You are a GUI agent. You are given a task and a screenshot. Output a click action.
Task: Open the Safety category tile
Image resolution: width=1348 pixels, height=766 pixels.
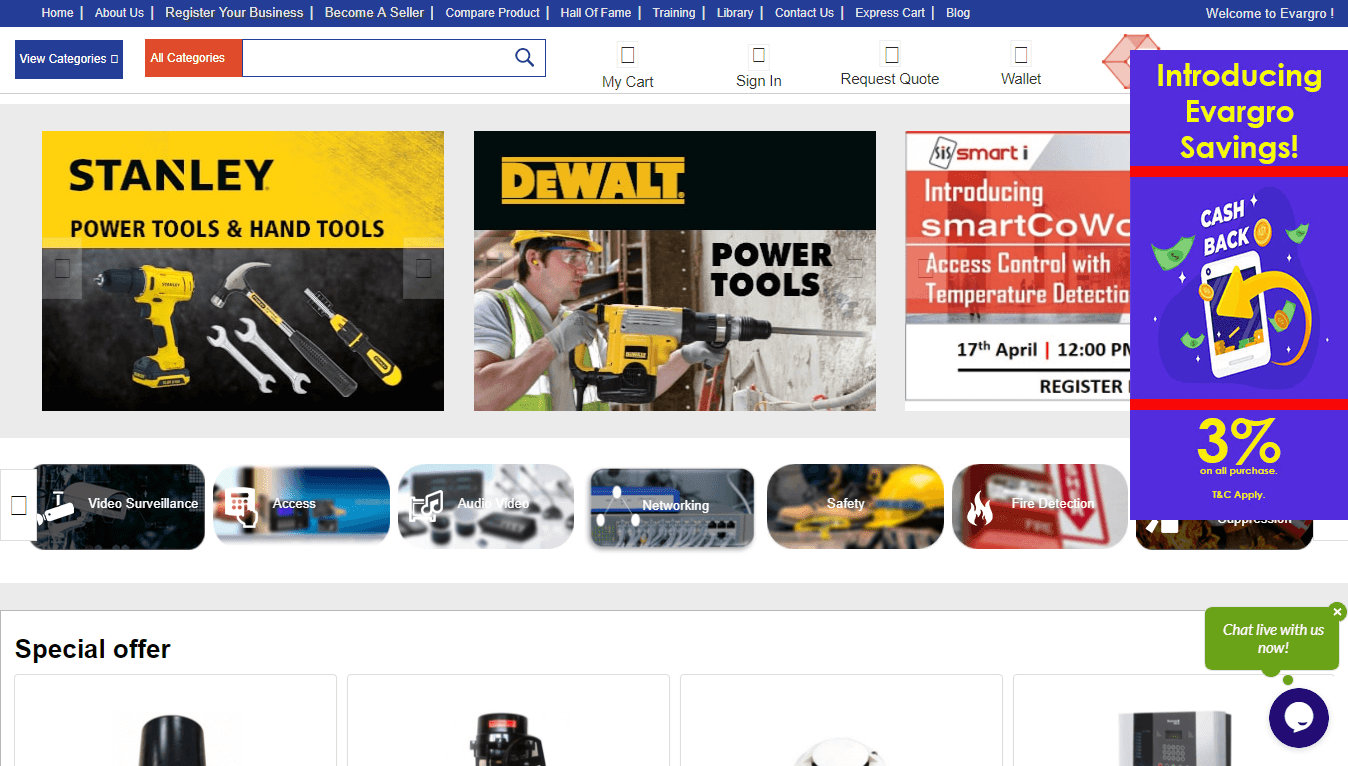(855, 506)
